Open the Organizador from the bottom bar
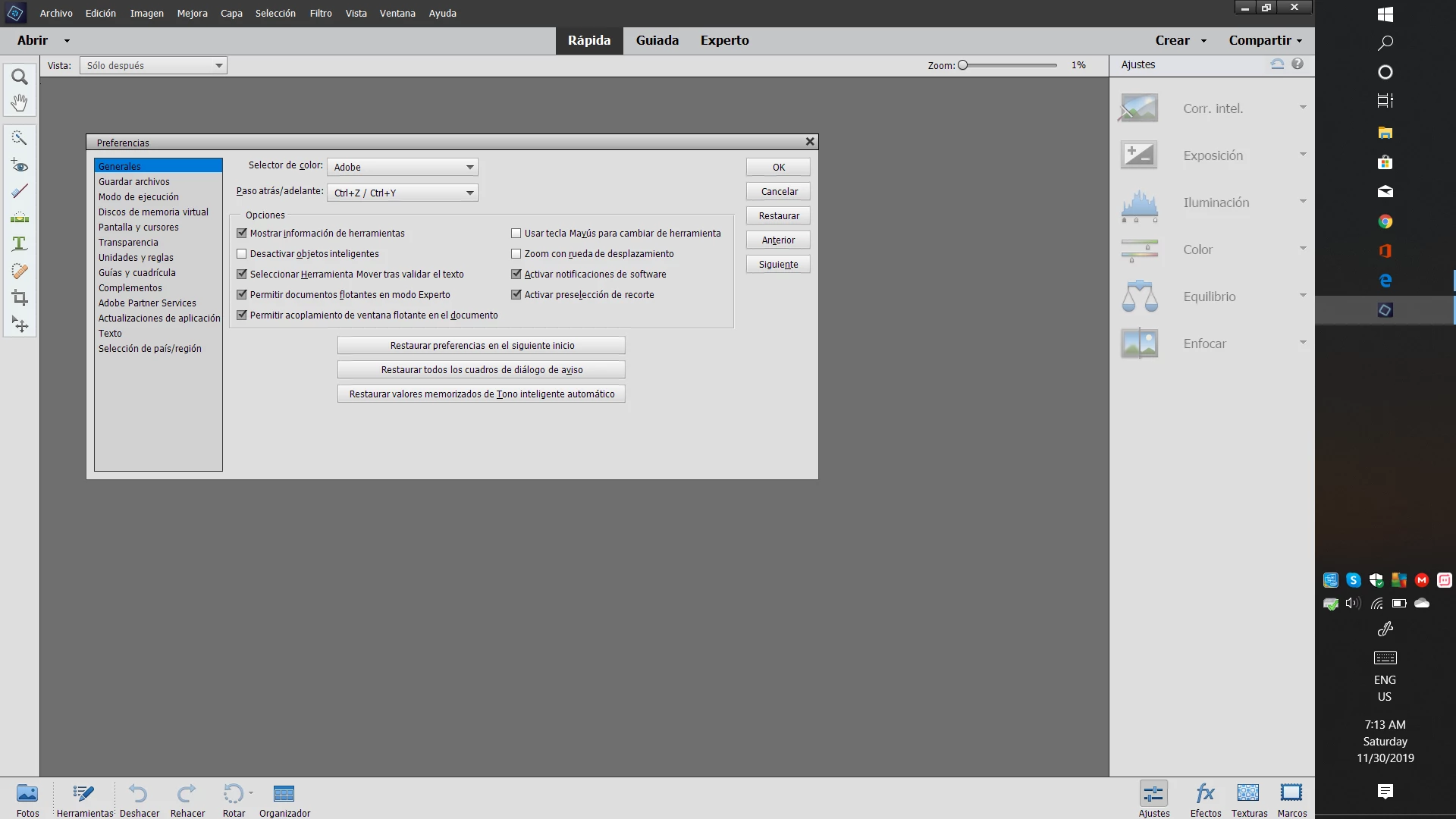This screenshot has height=819, width=1456. 284,794
